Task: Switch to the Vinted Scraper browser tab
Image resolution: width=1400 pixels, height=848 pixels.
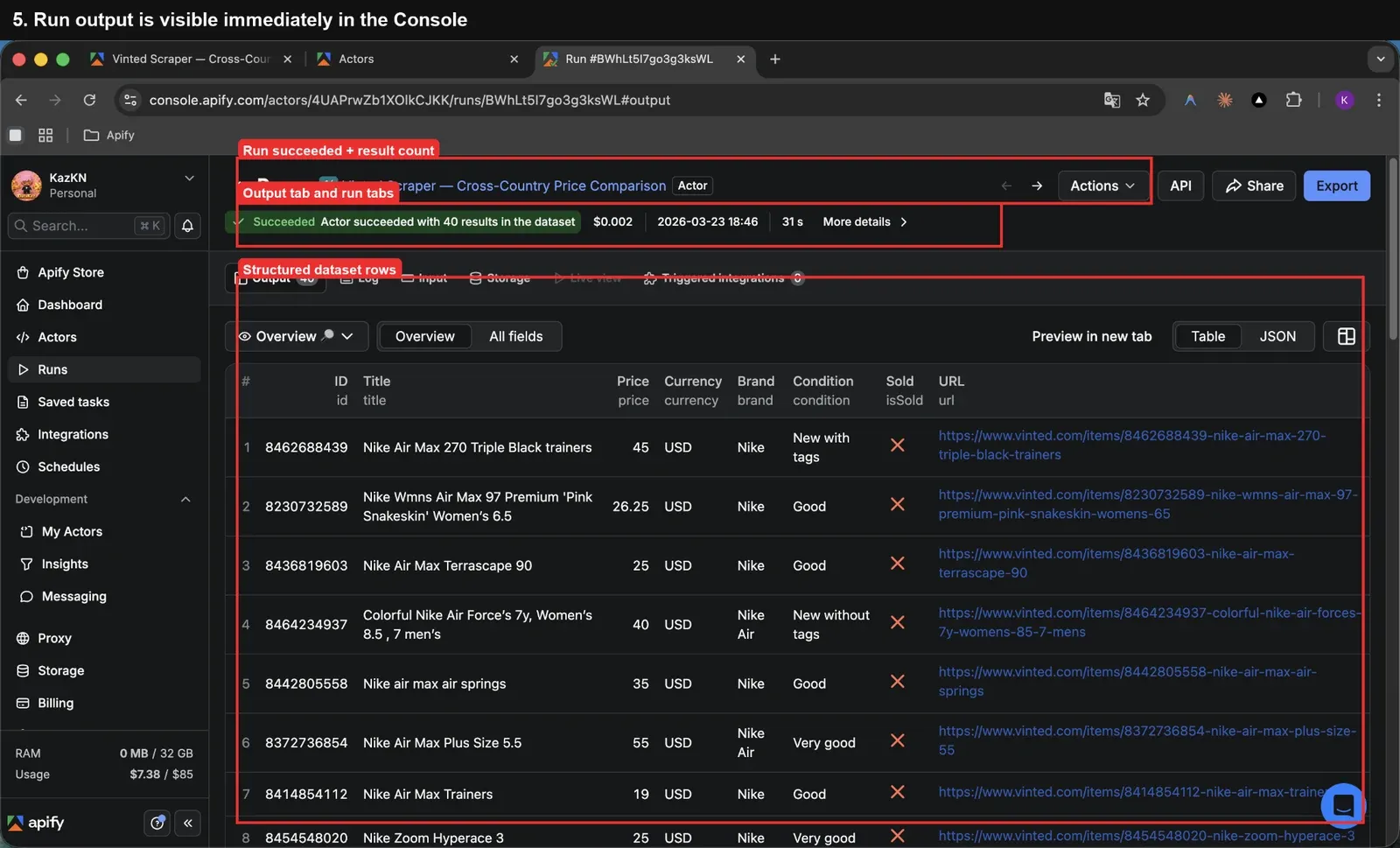Action: (x=192, y=59)
